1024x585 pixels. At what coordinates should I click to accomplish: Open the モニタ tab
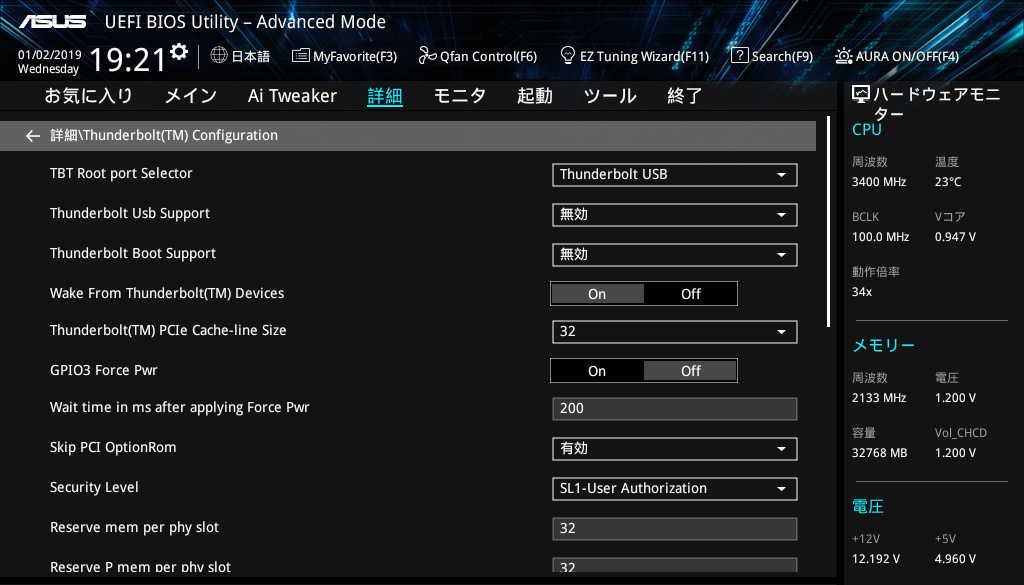pos(460,96)
